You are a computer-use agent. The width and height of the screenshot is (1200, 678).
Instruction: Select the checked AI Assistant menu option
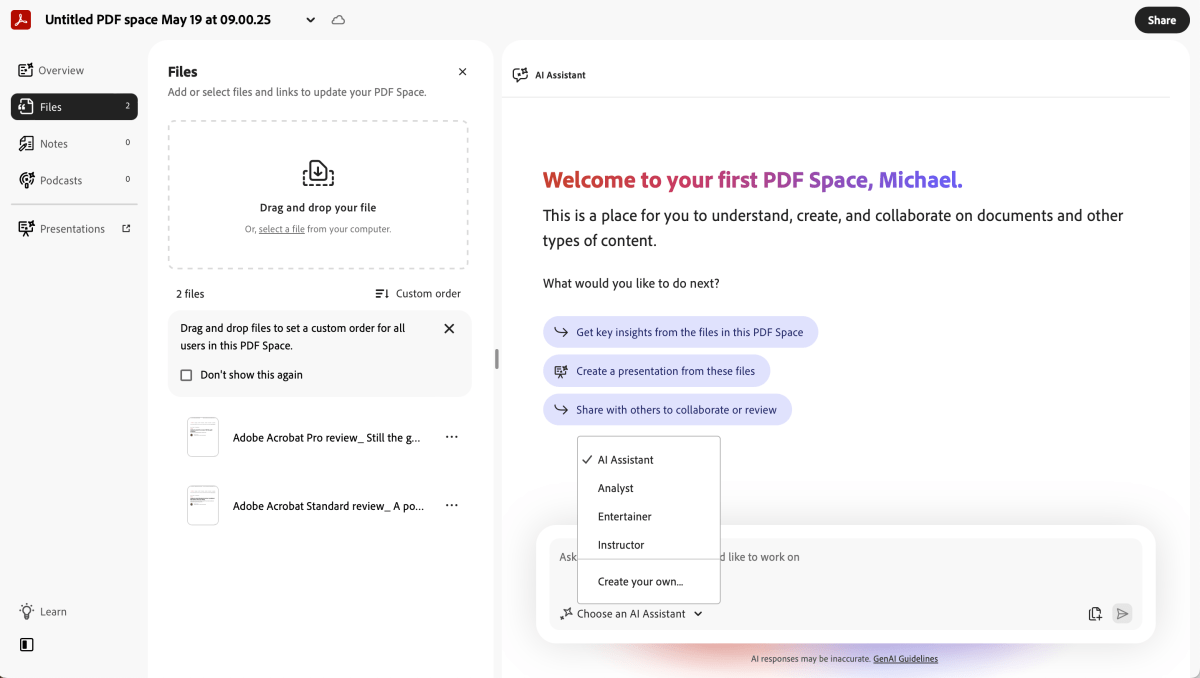[x=649, y=460]
